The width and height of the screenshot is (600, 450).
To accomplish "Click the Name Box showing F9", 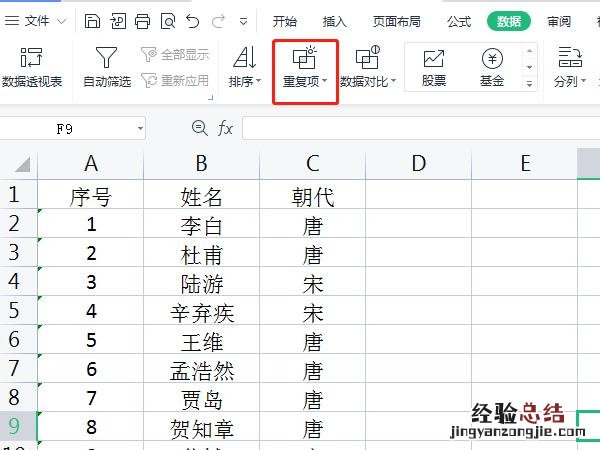I will point(64,129).
